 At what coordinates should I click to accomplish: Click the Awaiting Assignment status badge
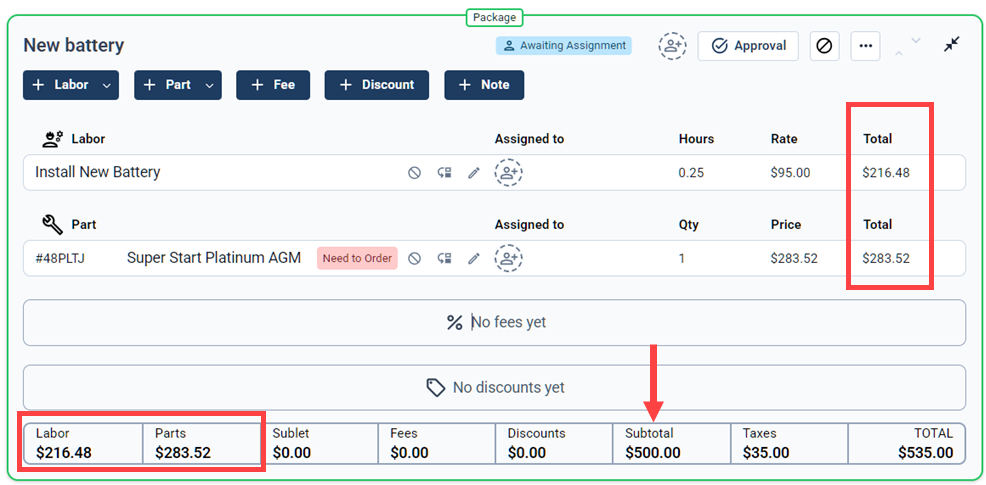point(563,46)
